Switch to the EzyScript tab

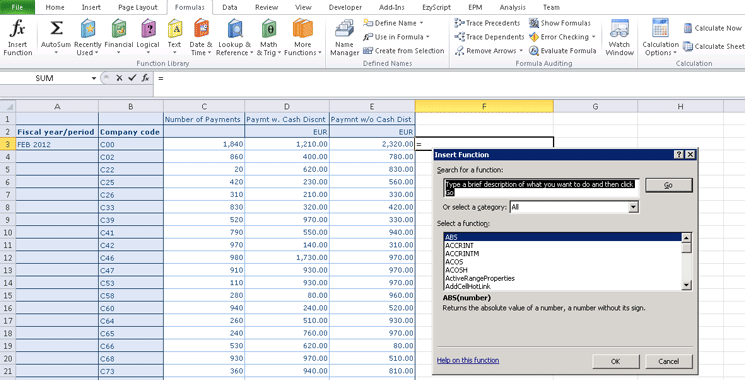[436, 7]
